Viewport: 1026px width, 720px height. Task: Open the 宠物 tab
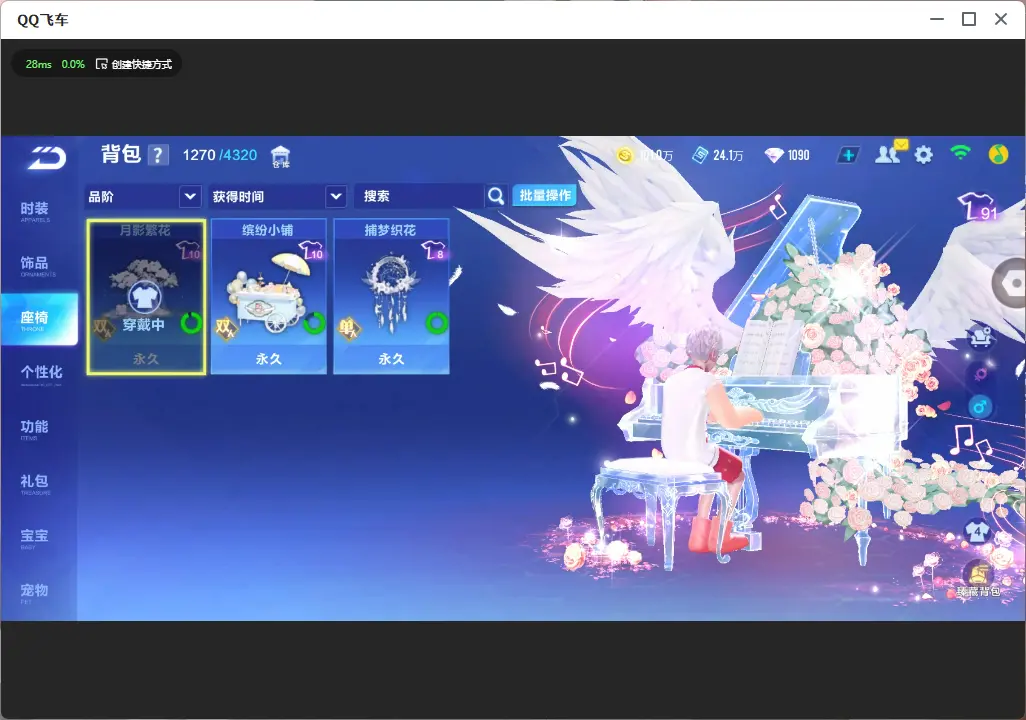[x=37, y=592]
